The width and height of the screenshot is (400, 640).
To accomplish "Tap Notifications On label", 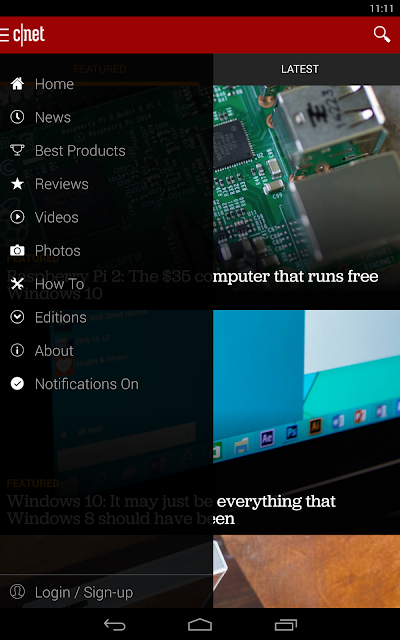I will click(87, 384).
